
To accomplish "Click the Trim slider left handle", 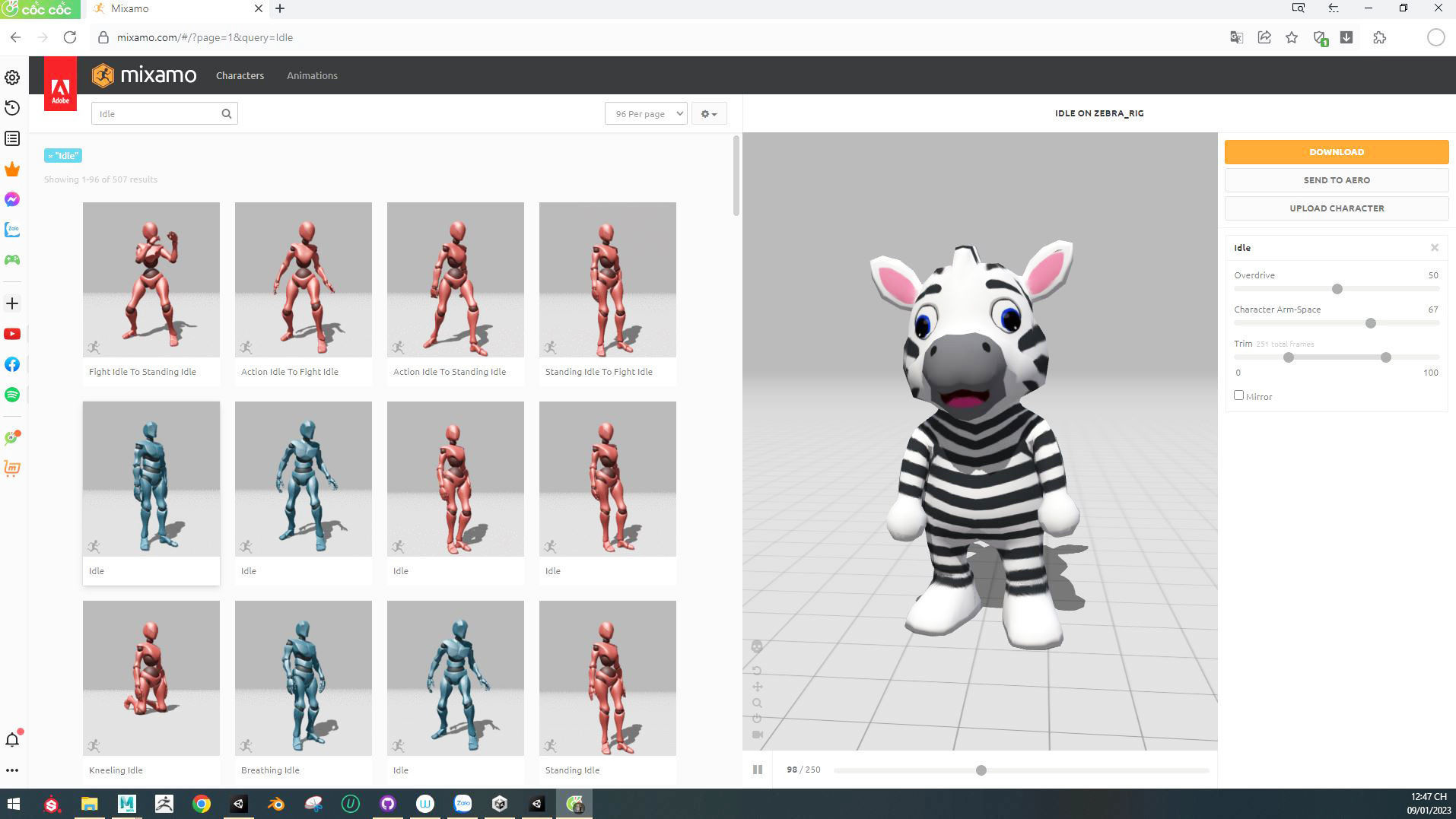I will click(1289, 357).
